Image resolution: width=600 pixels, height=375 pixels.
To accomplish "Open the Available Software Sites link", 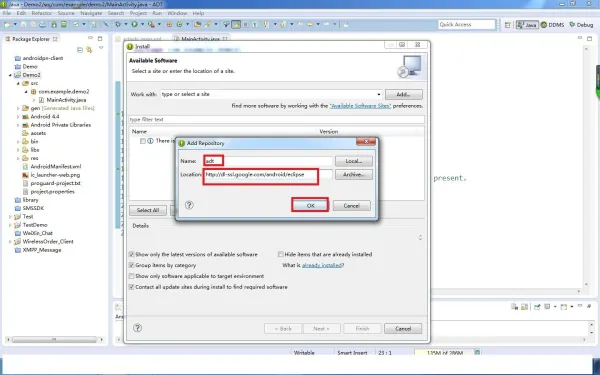I will [360, 106].
